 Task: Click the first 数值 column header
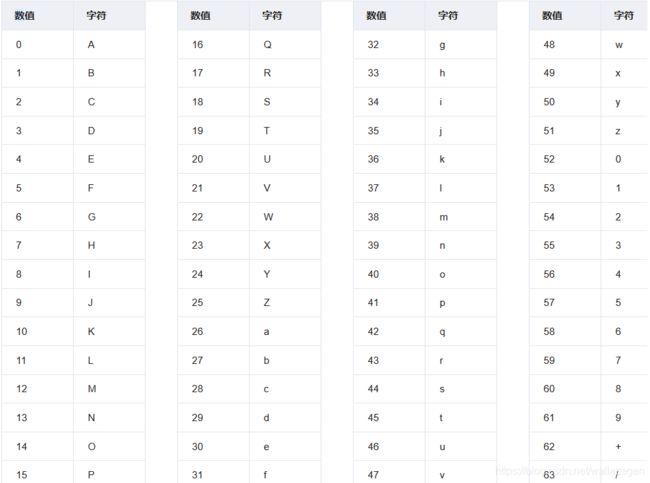point(37,16)
